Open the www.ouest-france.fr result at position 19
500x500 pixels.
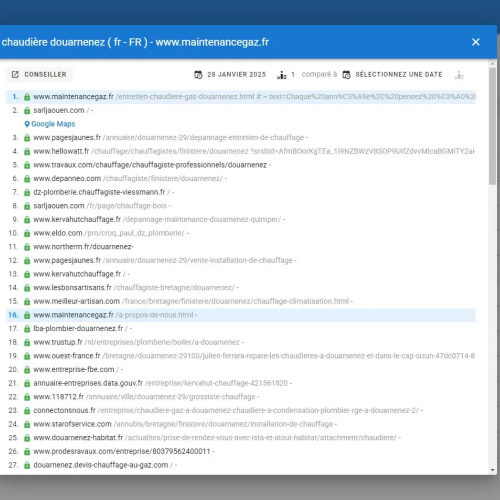pos(254,356)
